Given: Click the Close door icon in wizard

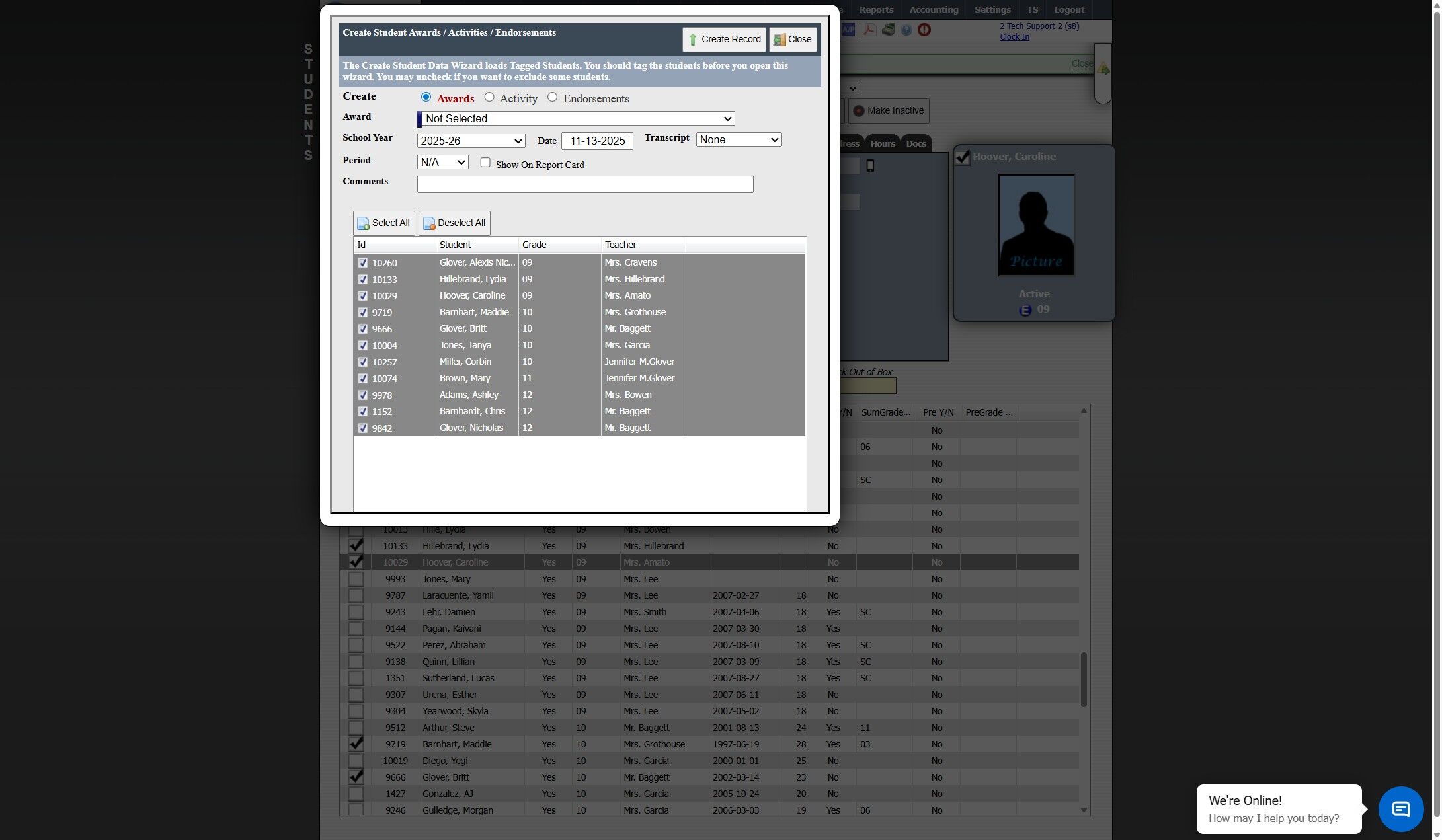Looking at the screenshot, I should pyautogui.click(x=780, y=40).
